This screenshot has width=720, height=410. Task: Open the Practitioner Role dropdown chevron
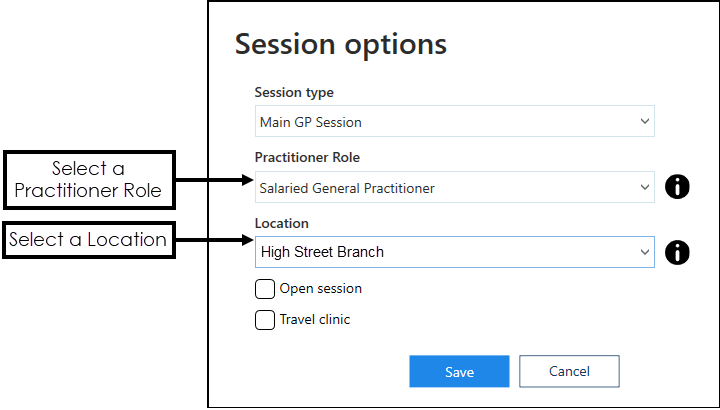click(643, 187)
